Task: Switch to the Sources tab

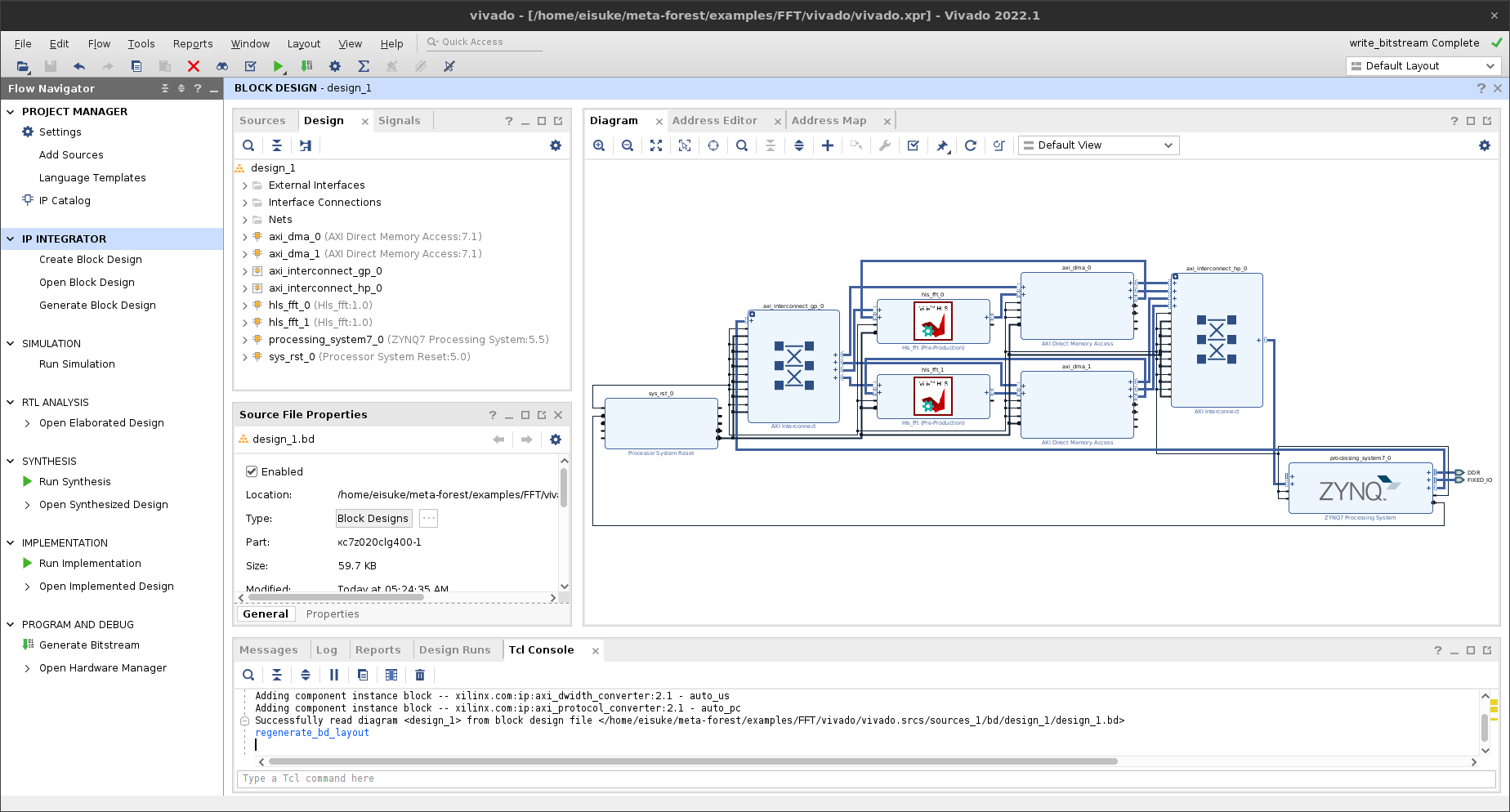Action: 262,121
